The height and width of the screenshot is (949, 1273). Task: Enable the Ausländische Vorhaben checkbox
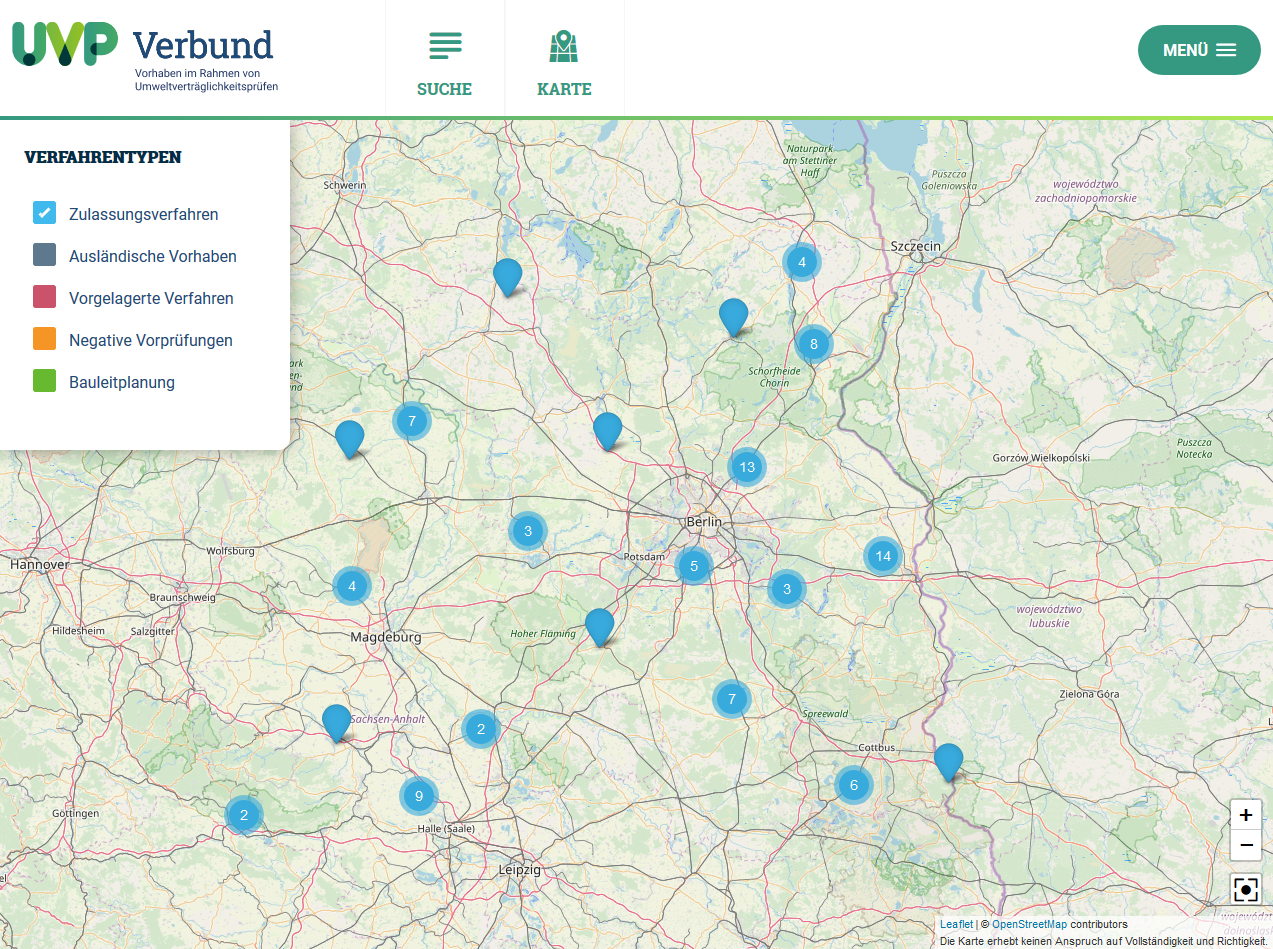click(x=44, y=255)
